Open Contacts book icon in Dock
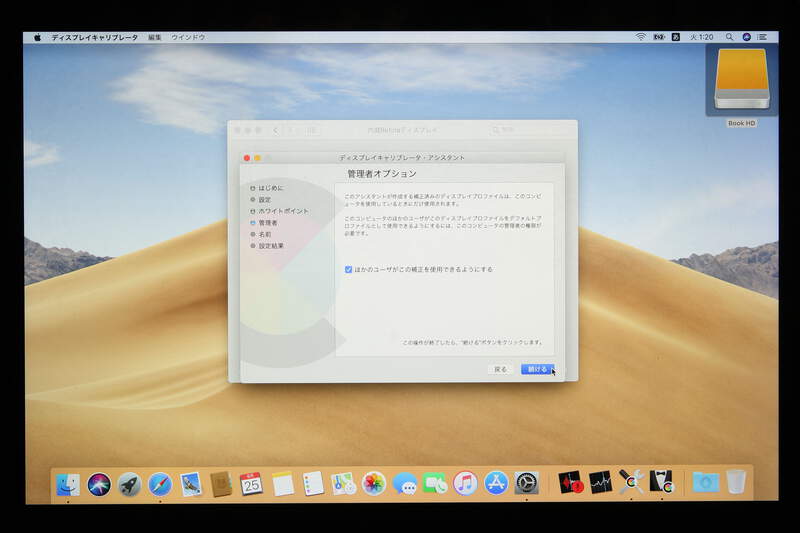The height and width of the screenshot is (533, 800). click(221, 484)
